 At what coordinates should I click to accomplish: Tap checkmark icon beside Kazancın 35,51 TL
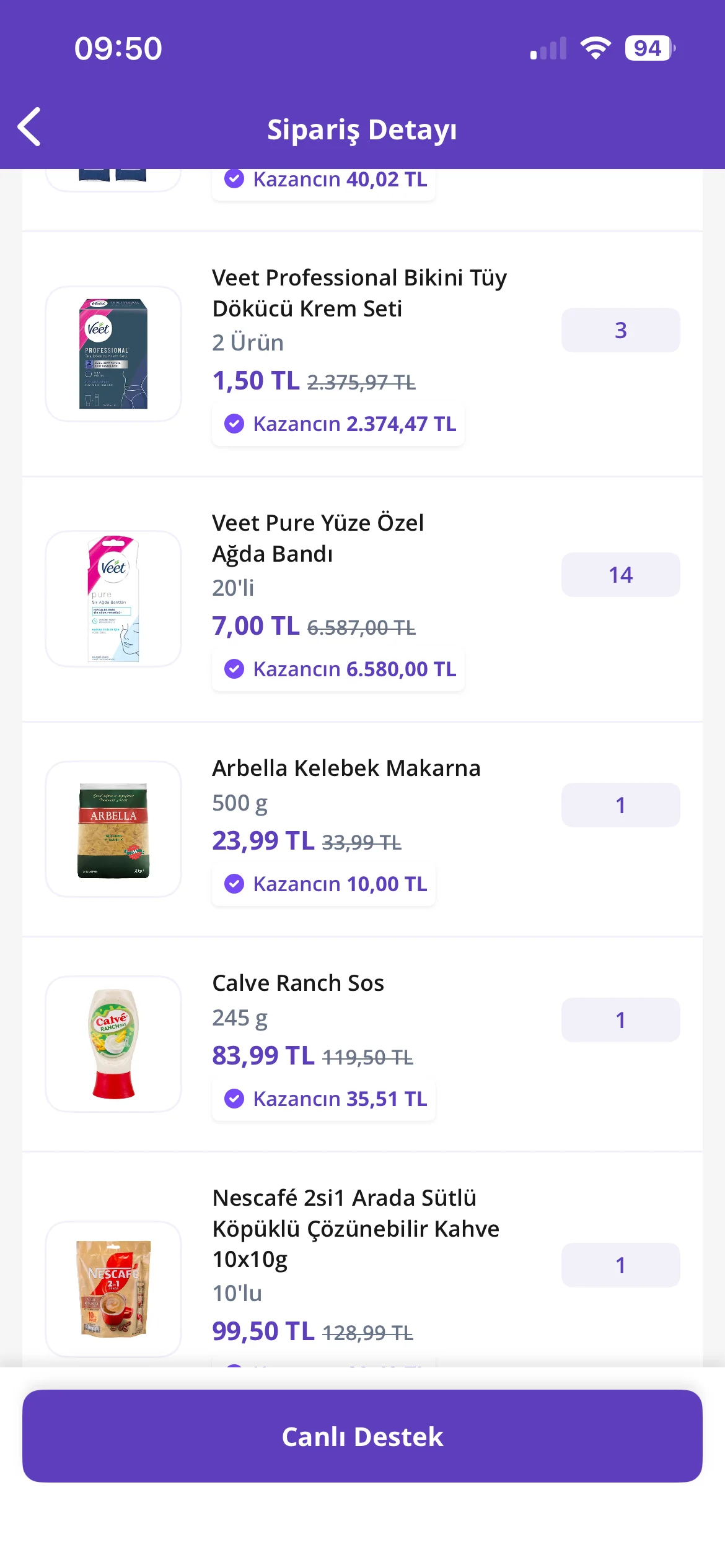234,1099
